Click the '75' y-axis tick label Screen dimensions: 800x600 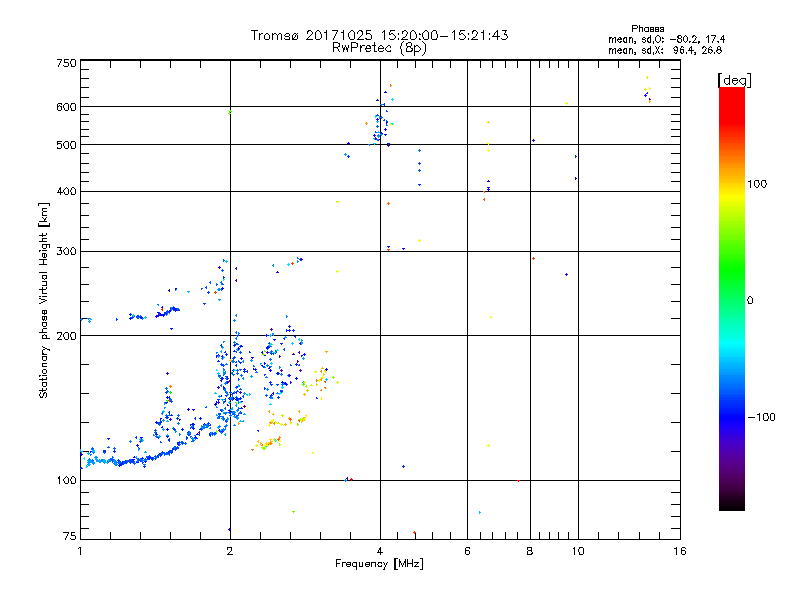[x=70, y=536]
